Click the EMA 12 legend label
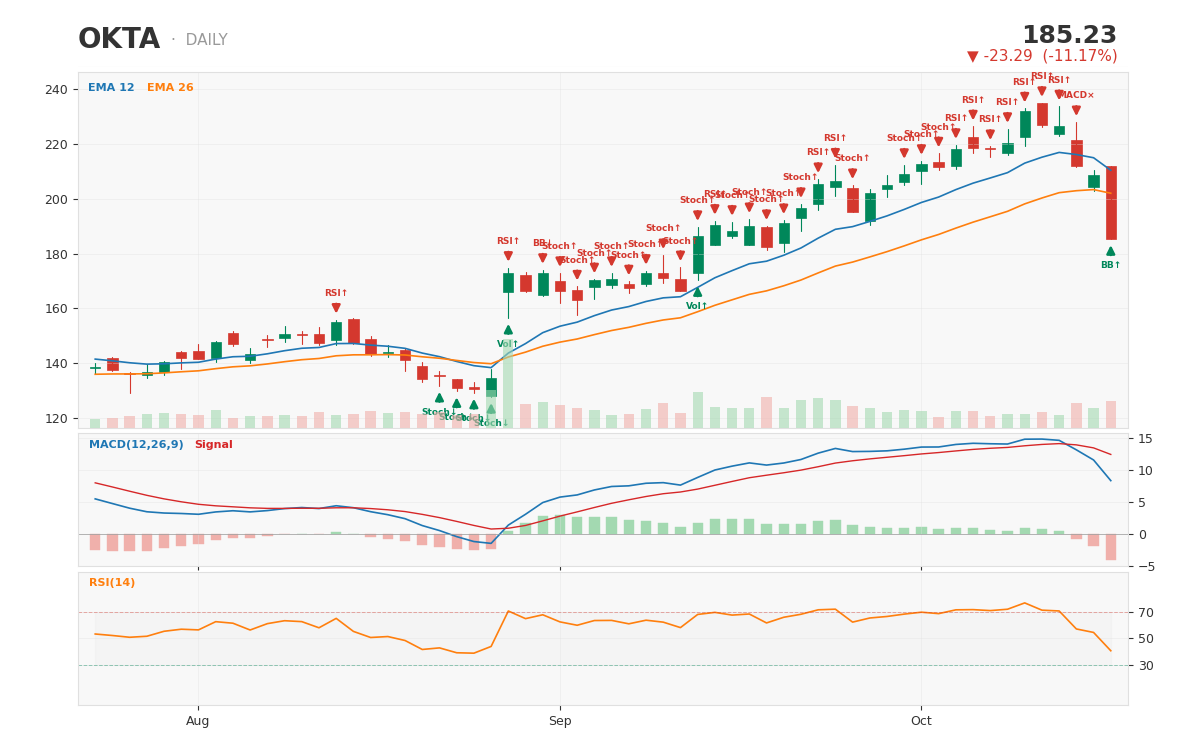 pyautogui.click(x=111, y=88)
